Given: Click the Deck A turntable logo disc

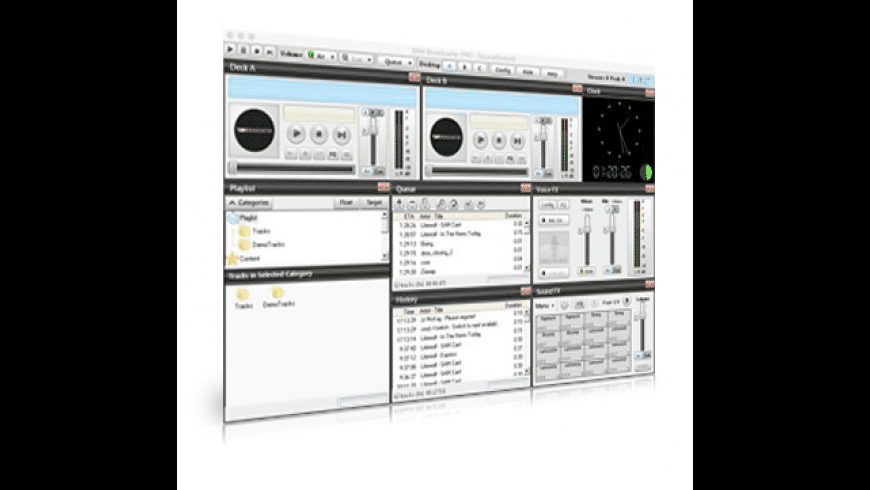Looking at the screenshot, I should coord(254,130).
